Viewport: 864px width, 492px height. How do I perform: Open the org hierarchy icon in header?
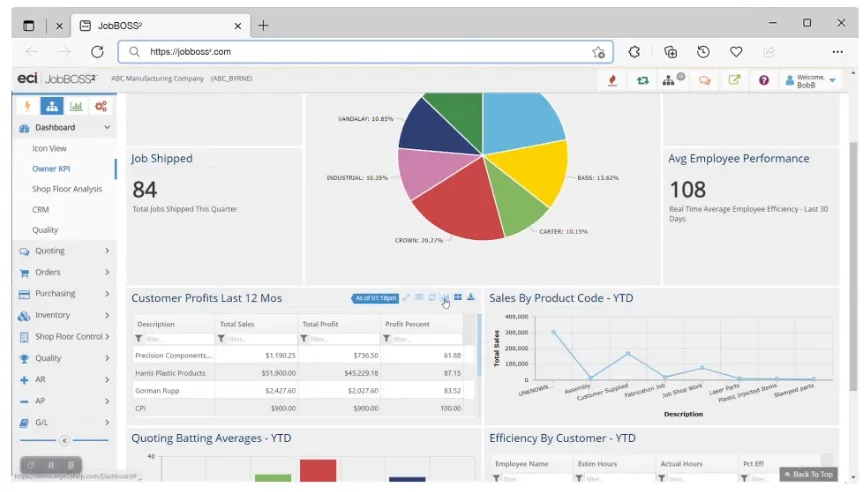pos(668,80)
